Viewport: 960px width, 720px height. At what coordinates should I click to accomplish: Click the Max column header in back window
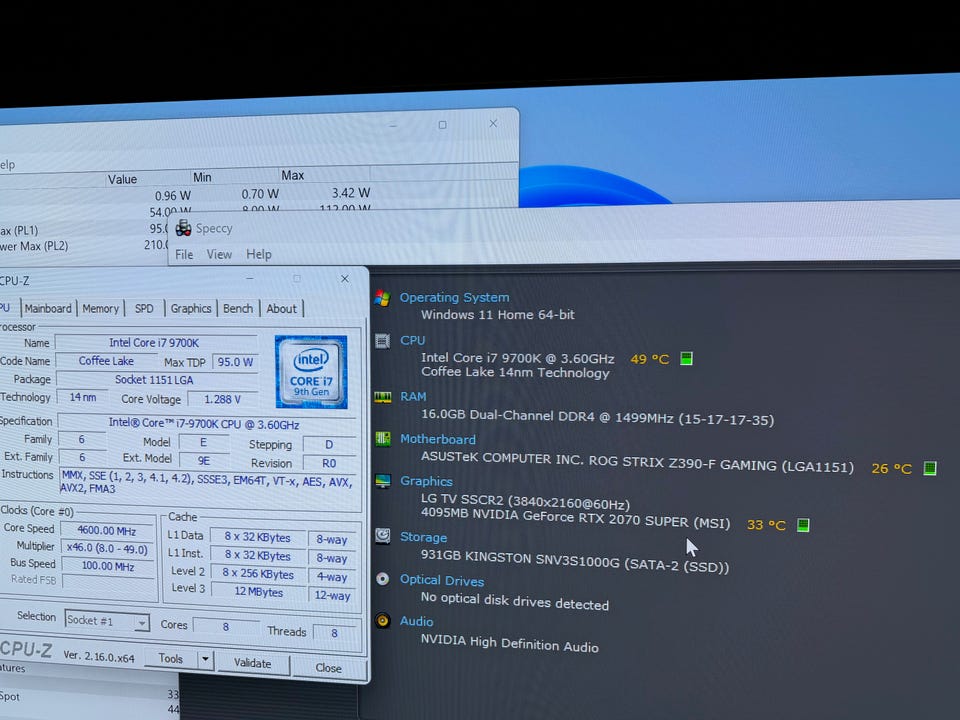(x=293, y=175)
